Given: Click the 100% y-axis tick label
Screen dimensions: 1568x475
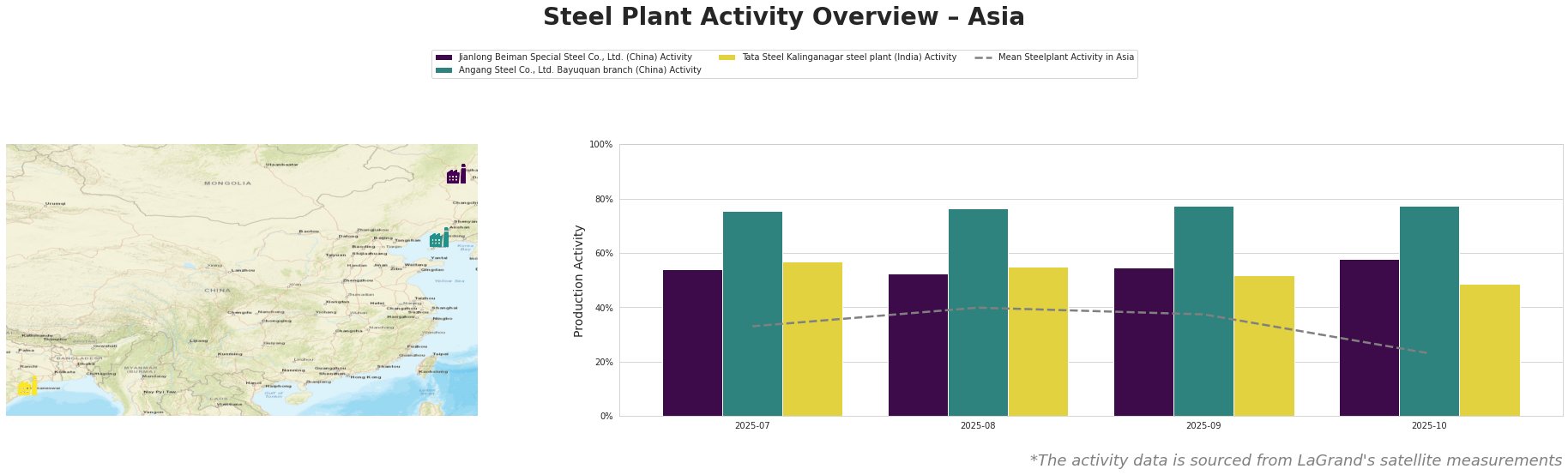Looking at the screenshot, I should [x=601, y=145].
